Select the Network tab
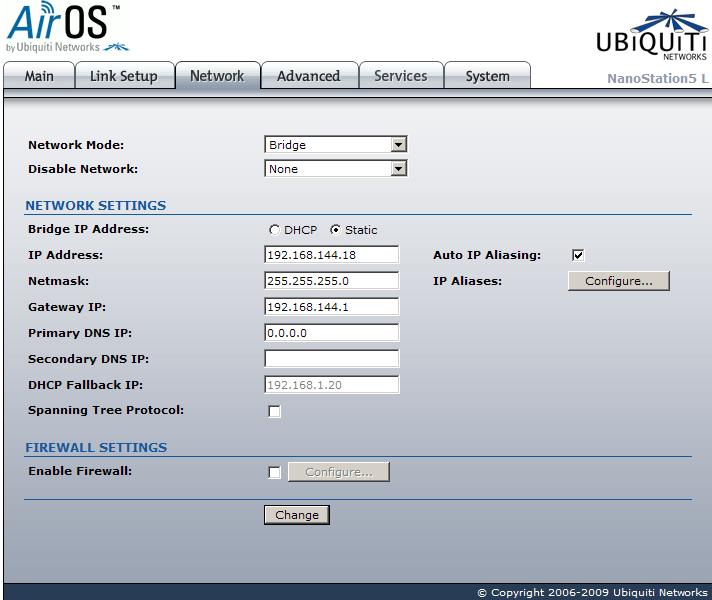Image resolution: width=712 pixels, height=600 pixels. [x=218, y=75]
